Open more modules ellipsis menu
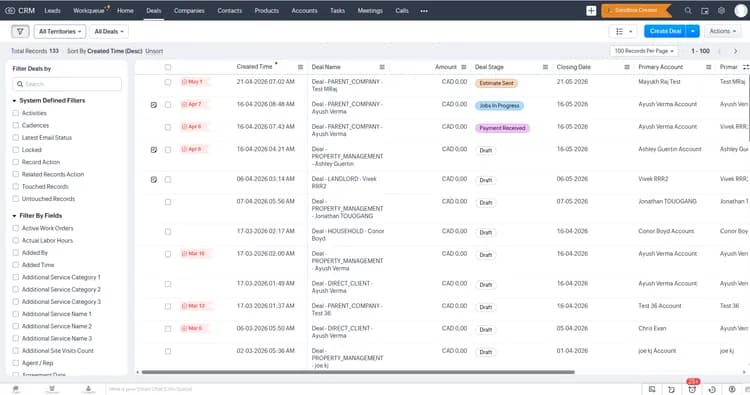The height and width of the screenshot is (395, 750). (424, 11)
